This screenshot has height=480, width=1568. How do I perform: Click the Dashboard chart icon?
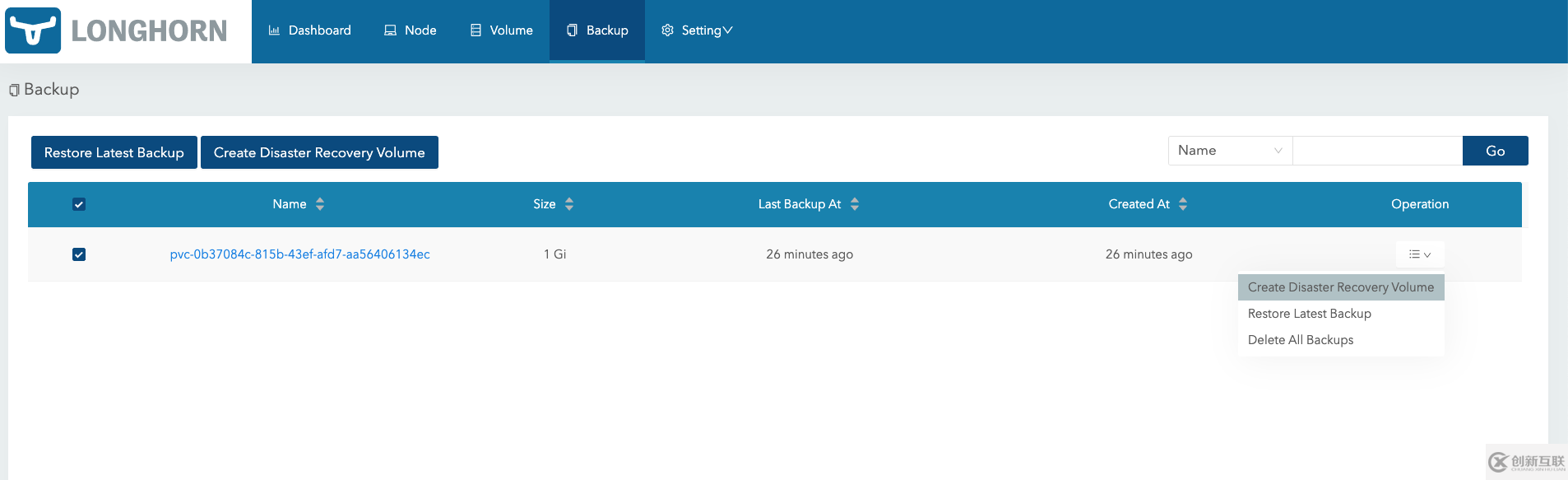pos(274,30)
